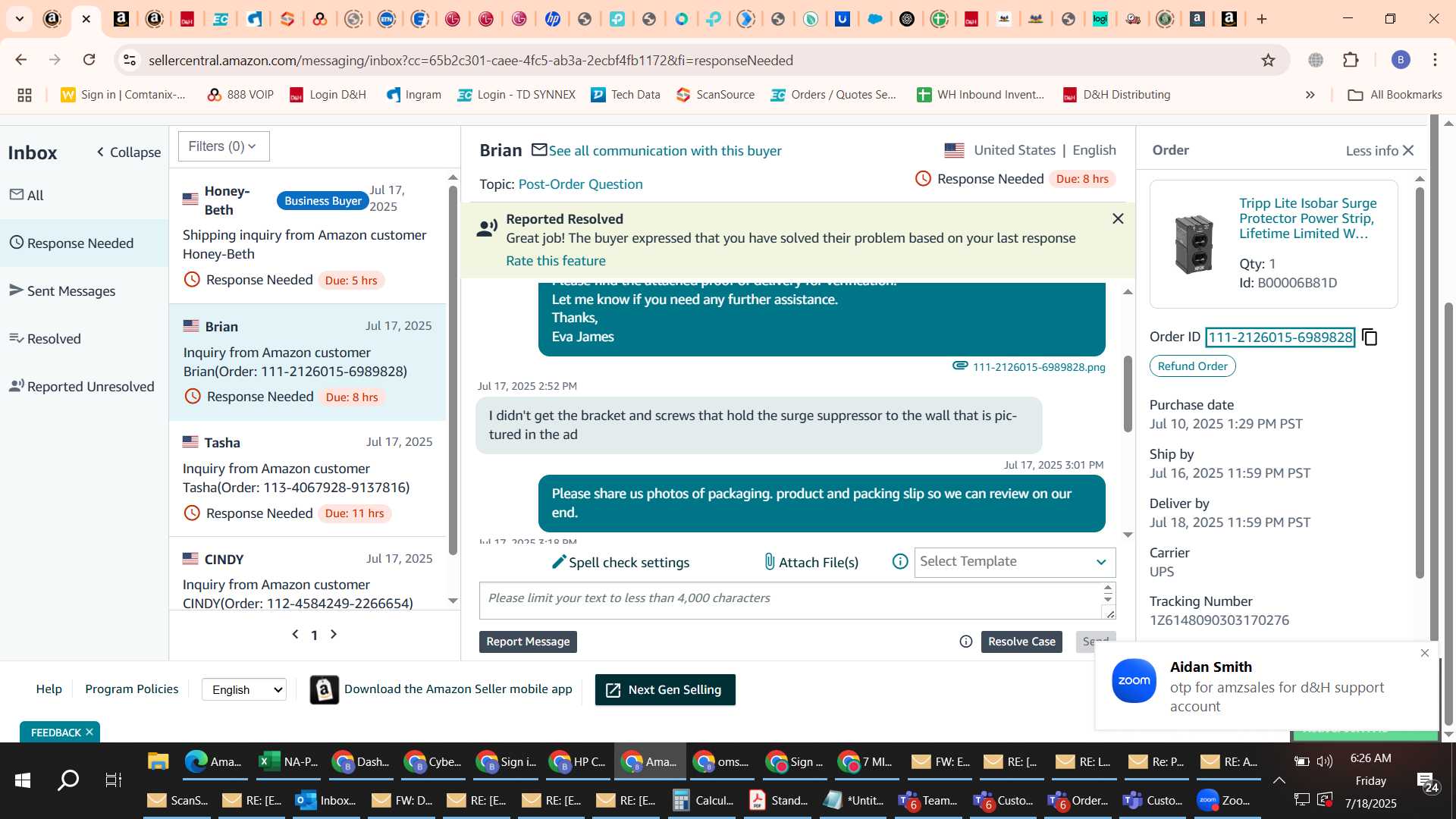Viewport: 1456px width, 819px height.
Task: Expand the Filters (0) dropdown
Action: coord(224,146)
